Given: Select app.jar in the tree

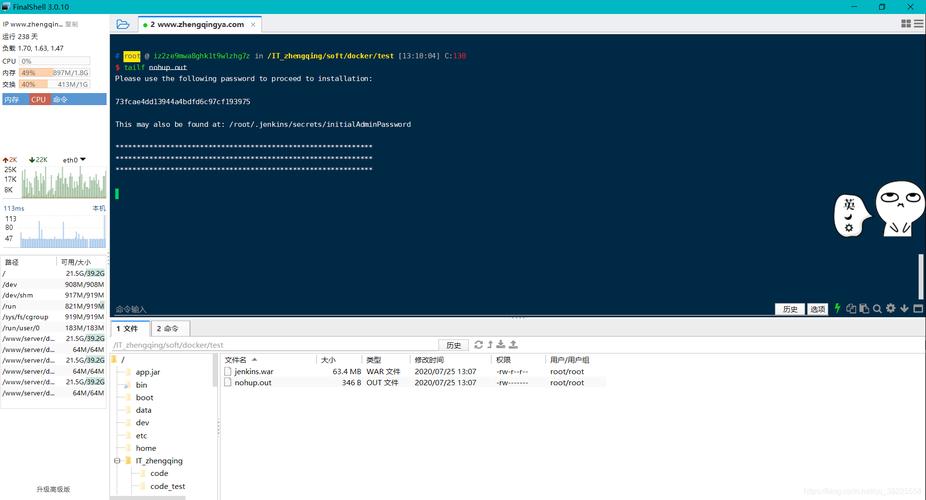Looking at the screenshot, I should coord(148,372).
